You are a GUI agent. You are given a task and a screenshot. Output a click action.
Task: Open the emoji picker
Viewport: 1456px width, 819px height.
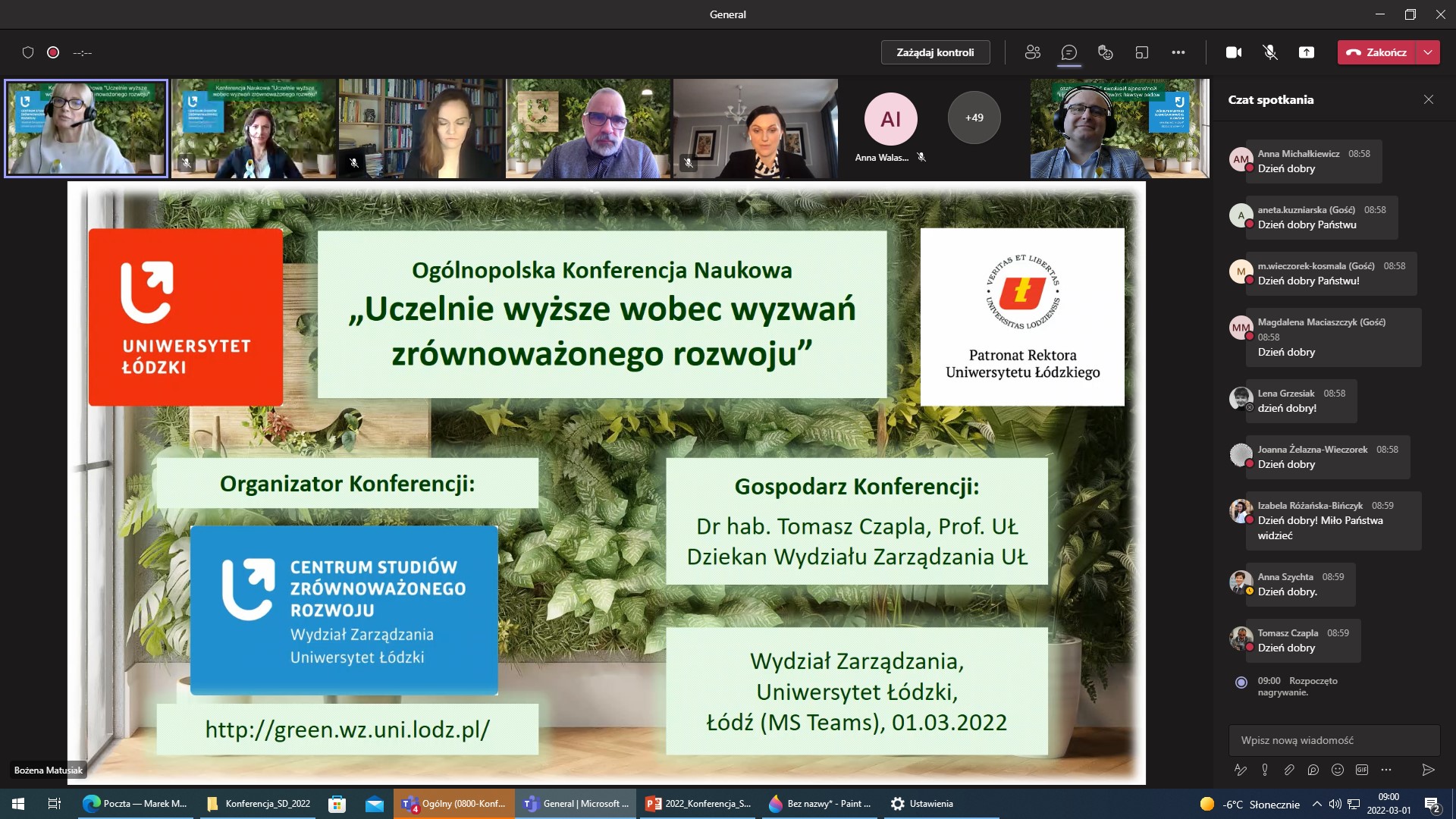click(x=1338, y=770)
